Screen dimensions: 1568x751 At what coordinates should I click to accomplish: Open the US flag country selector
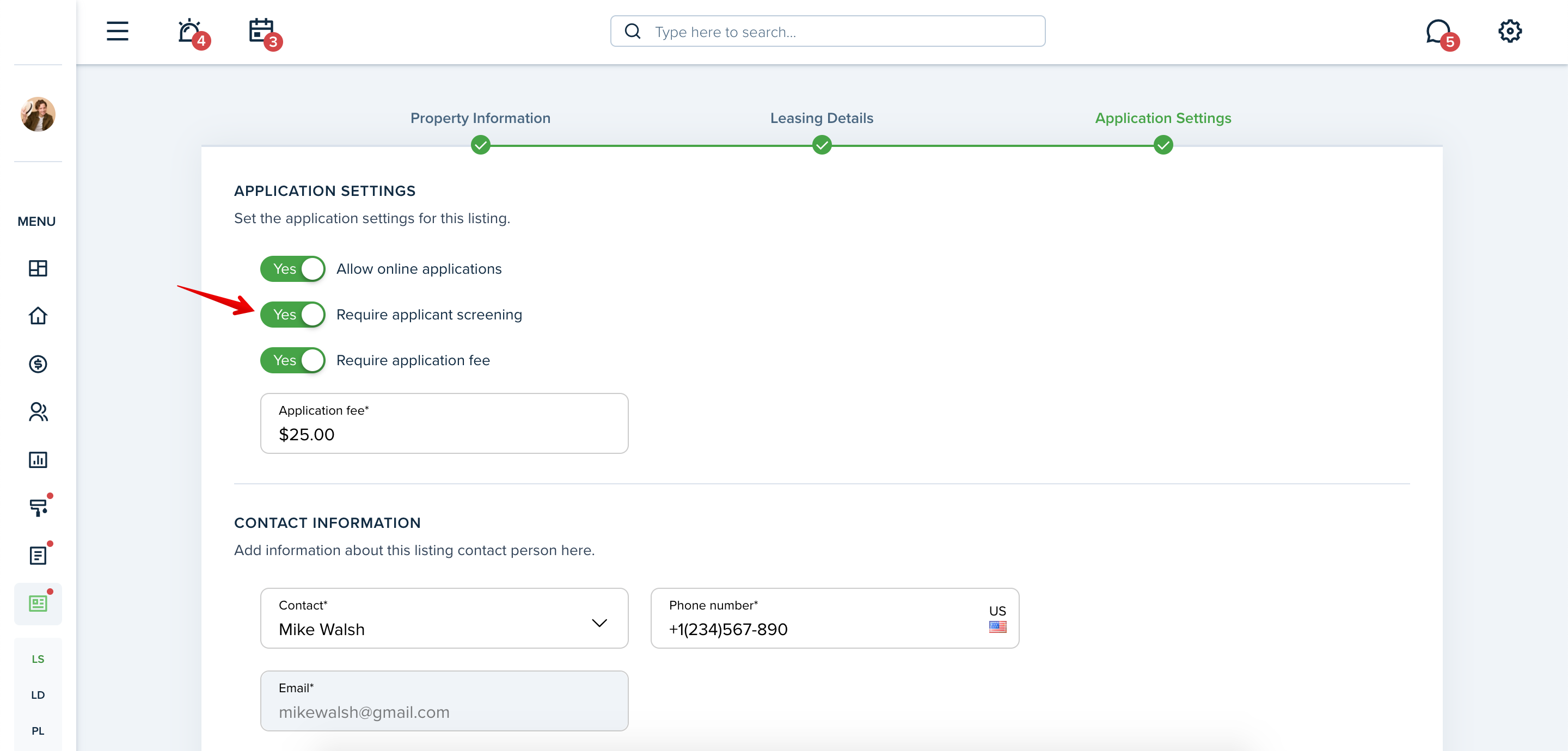coord(997,618)
